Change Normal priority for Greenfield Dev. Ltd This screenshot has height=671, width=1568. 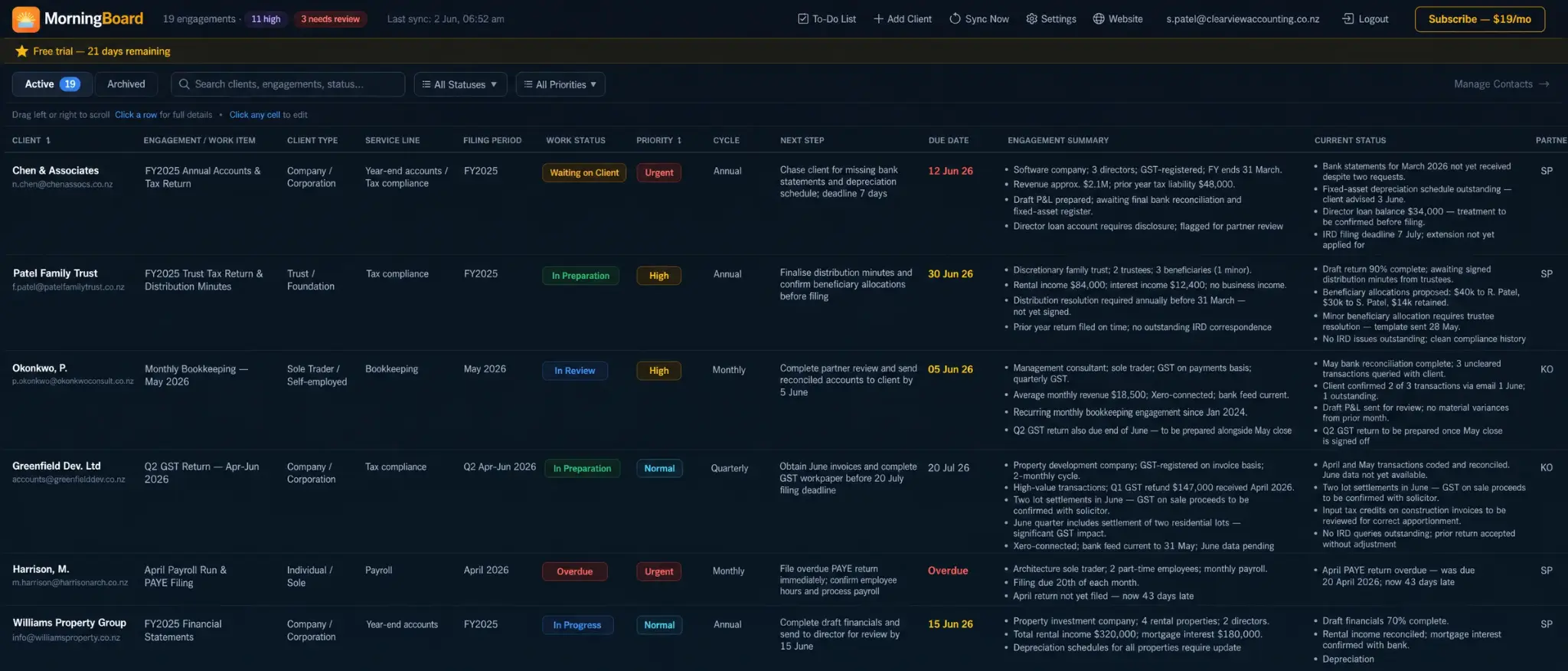659,469
